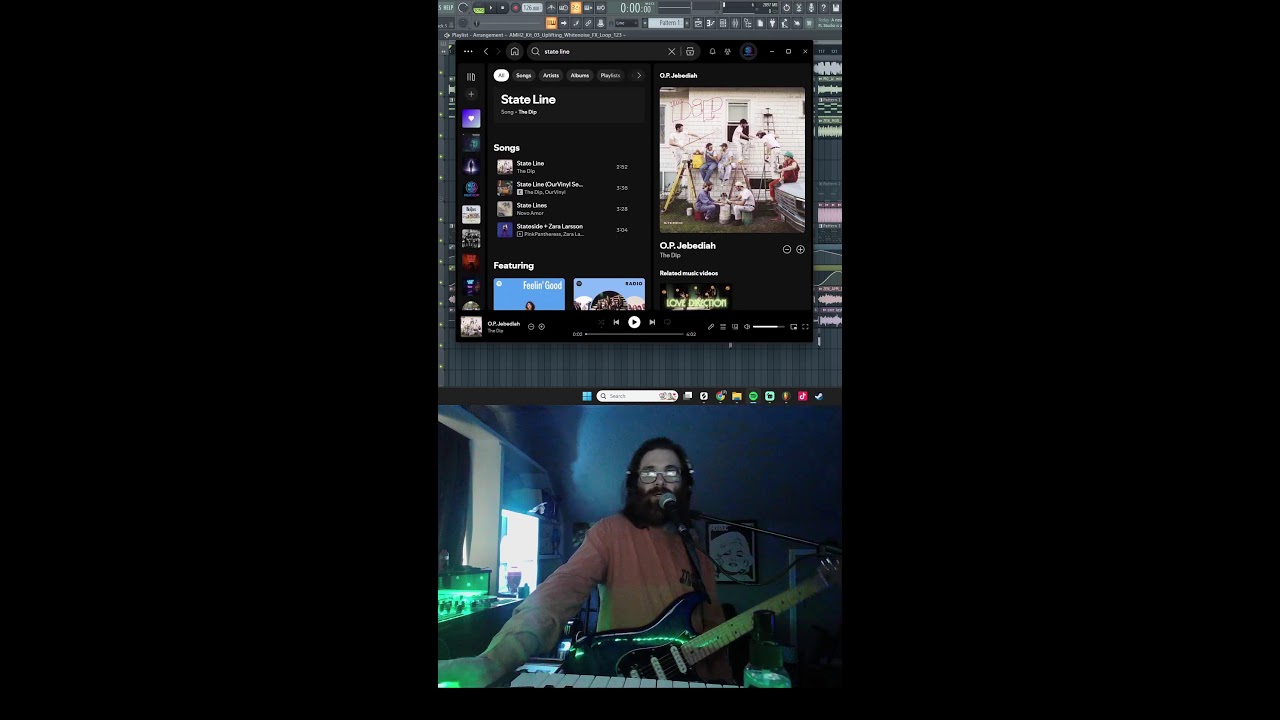
Task: Open The Beatles thumbnail in sidebar
Action: [x=471, y=213]
